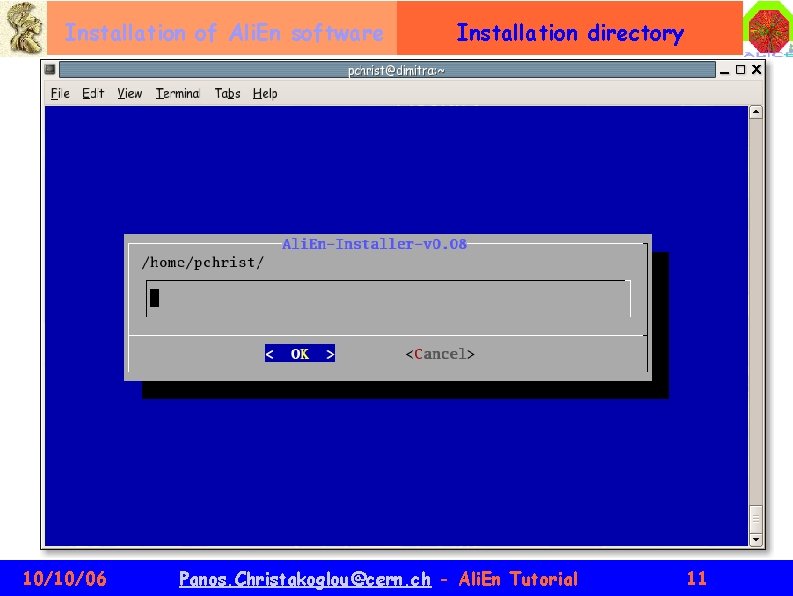793x596 pixels.
Task: Focus the installation directory input field
Action: tap(388, 299)
